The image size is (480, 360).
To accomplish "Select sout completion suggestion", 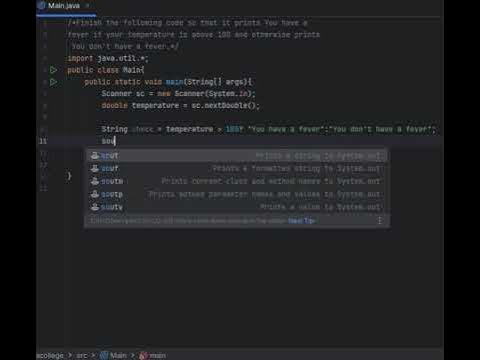I will (236, 156).
